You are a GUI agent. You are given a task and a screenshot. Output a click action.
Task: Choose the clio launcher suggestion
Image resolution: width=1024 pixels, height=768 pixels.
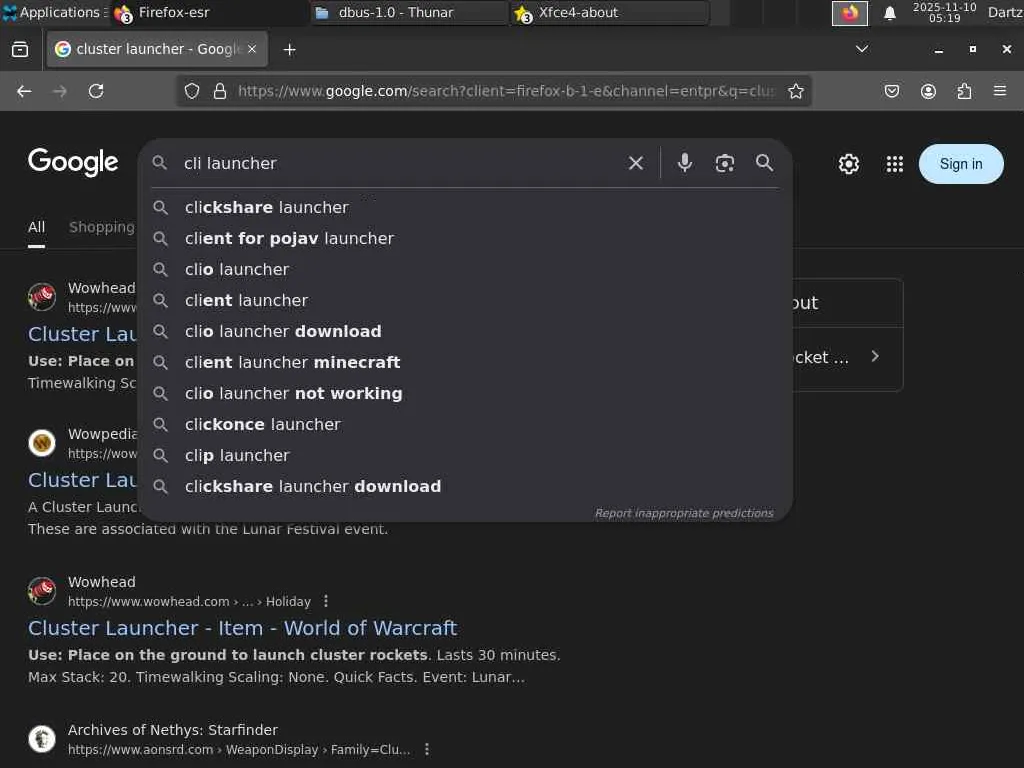465,270
